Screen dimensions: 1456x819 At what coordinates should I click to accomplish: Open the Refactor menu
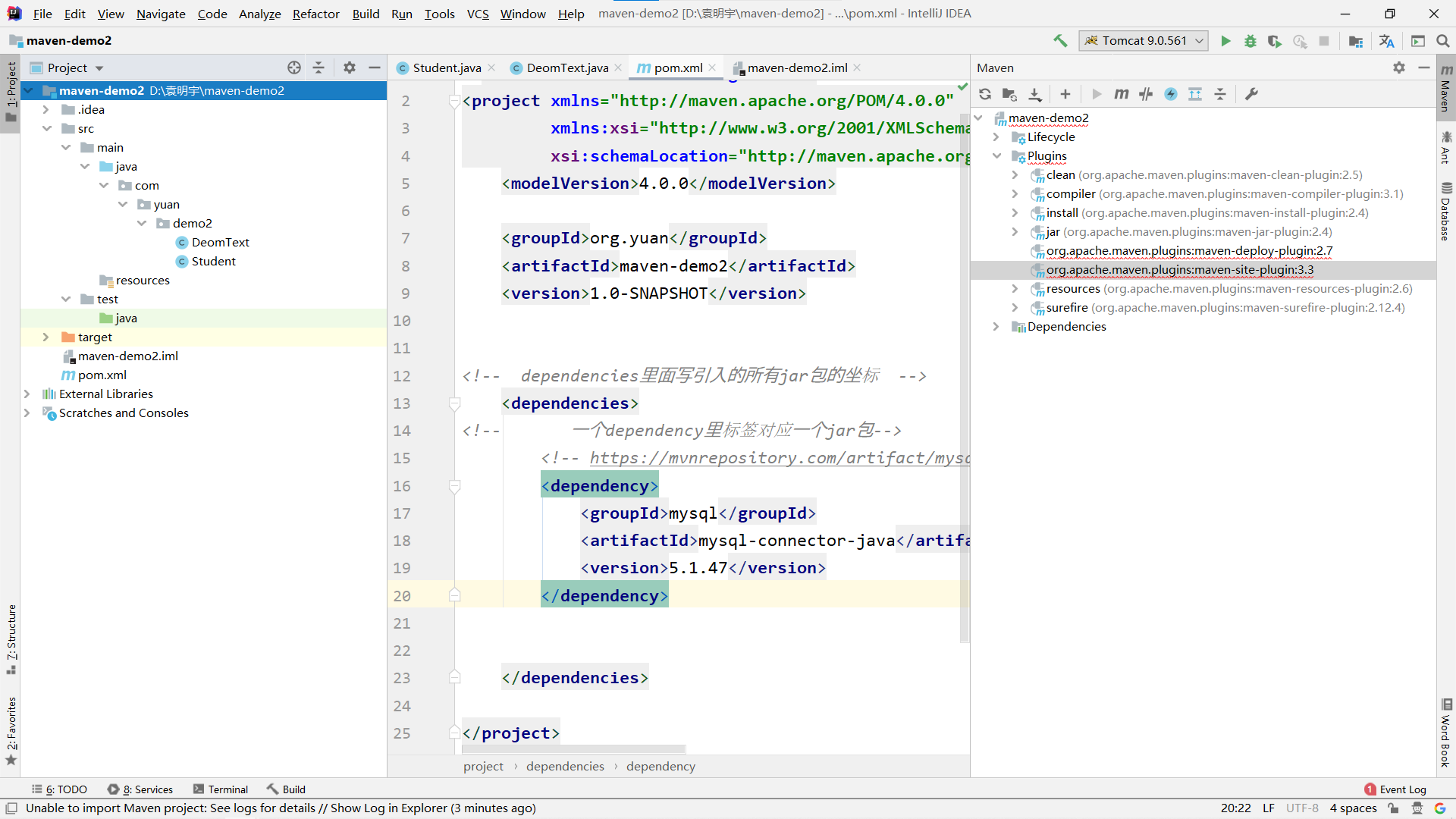pos(315,14)
